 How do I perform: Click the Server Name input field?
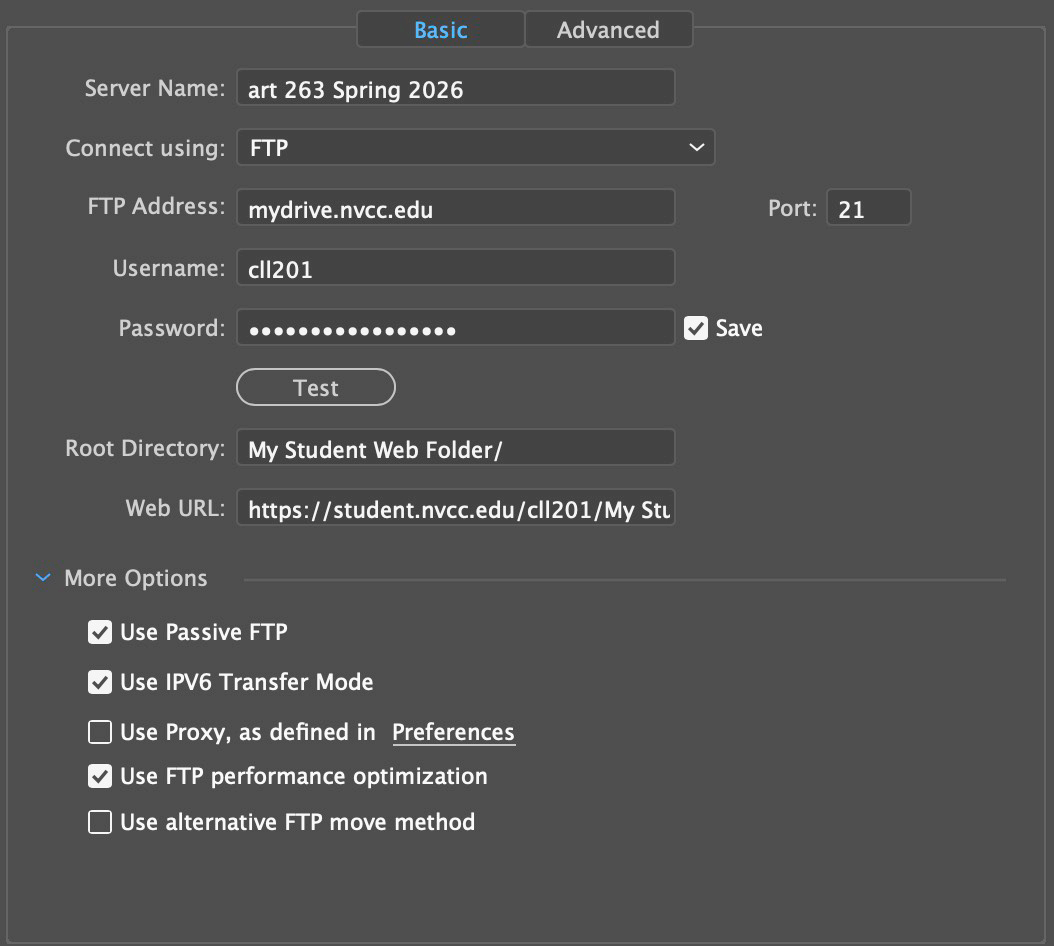[x=455, y=89]
